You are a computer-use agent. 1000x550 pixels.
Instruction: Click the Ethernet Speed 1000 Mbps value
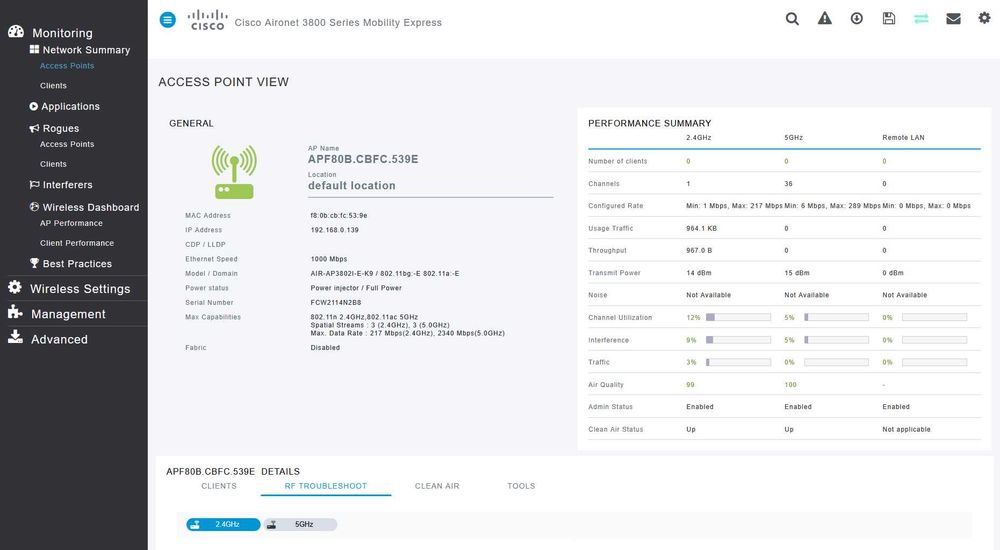tap(329, 259)
